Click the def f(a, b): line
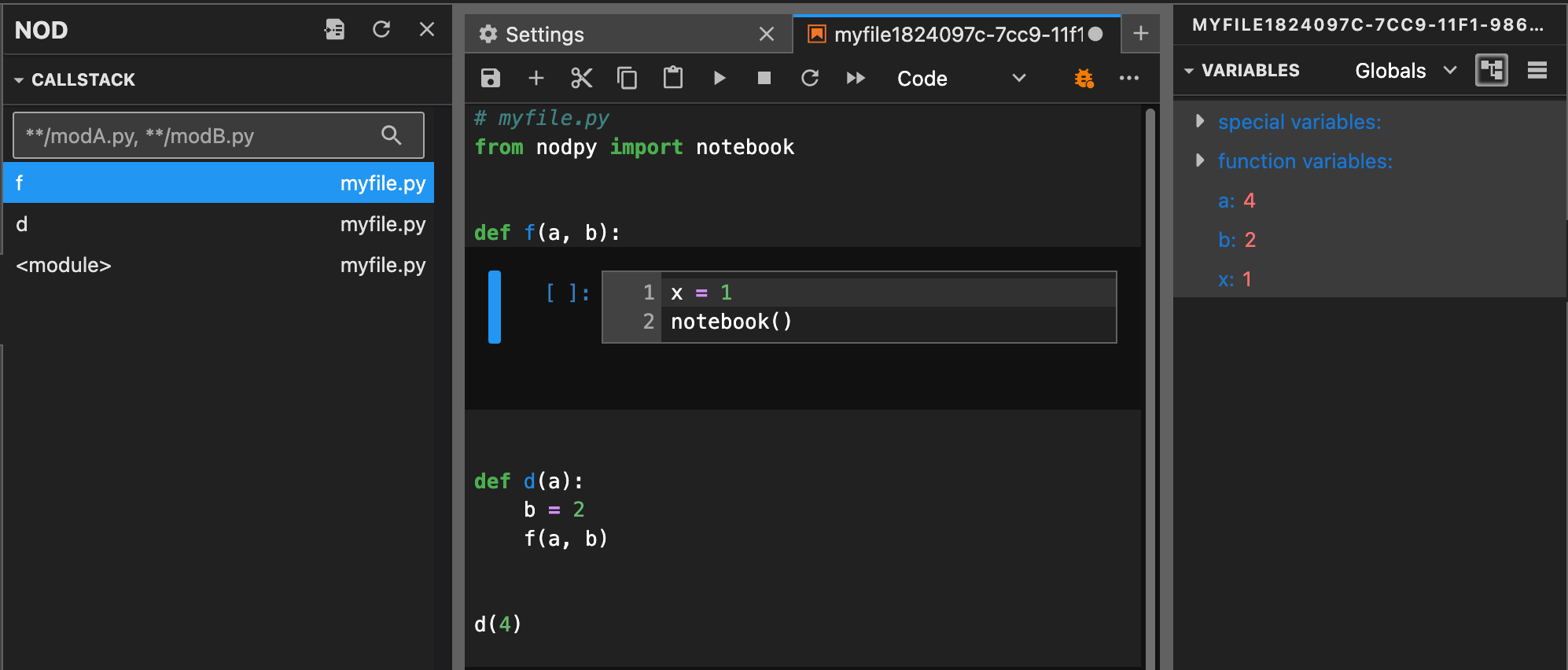 pos(547,233)
